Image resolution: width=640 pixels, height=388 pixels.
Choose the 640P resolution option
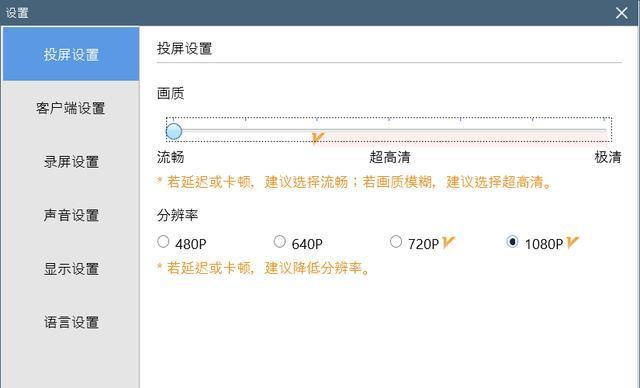click(x=280, y=242)
